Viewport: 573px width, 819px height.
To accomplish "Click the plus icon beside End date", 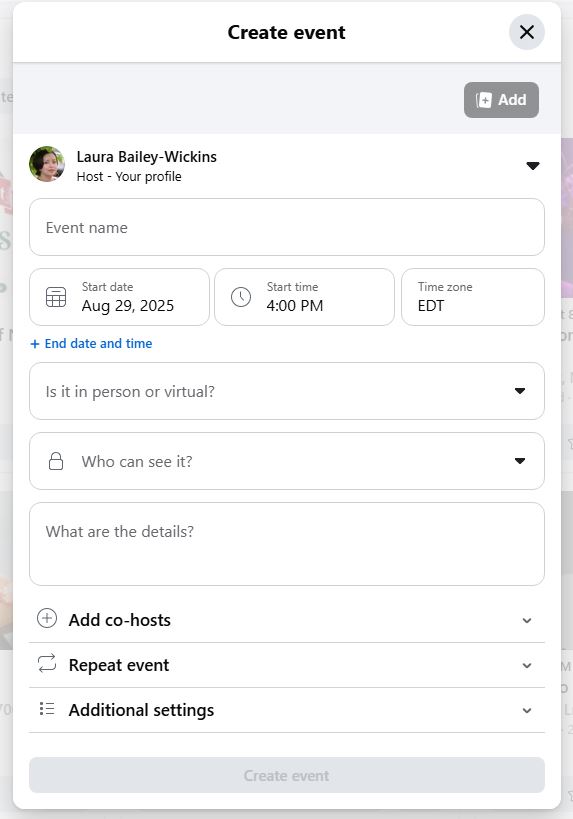I will 35,344.
